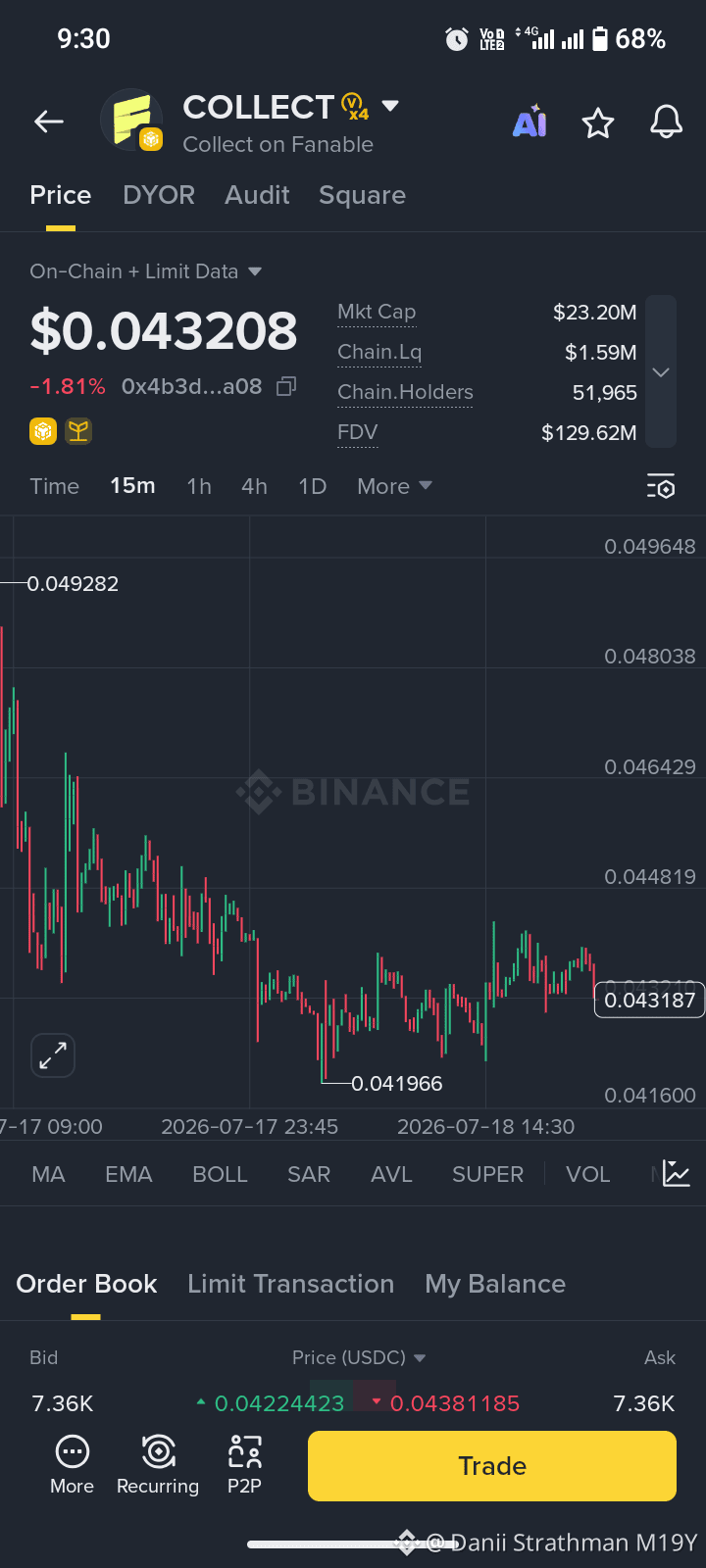The image size is (706, 1568).
Task: Open the More menu at bottom
Action: 73,1465
